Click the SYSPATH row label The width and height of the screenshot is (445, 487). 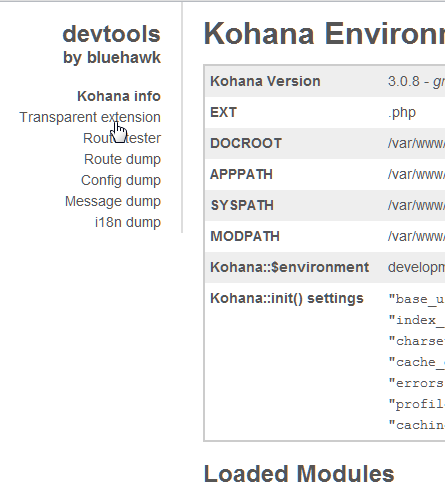click(242, 205)
